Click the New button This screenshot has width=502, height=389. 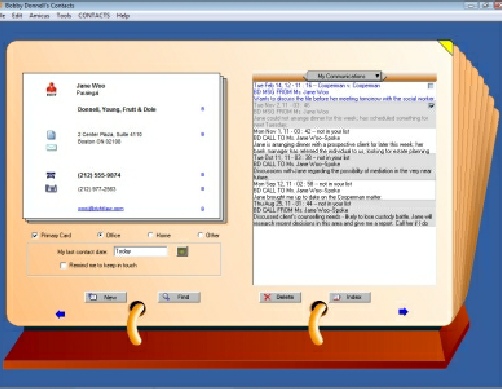[x=106, y=297]
